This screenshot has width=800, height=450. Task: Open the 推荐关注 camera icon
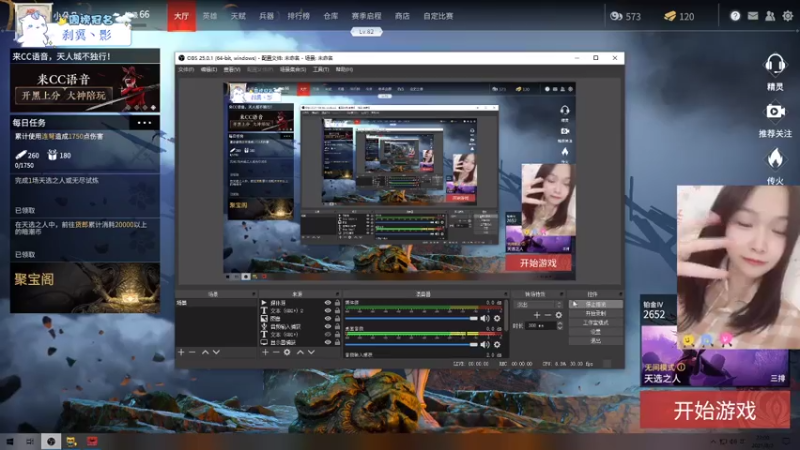(x=775, y=111)
